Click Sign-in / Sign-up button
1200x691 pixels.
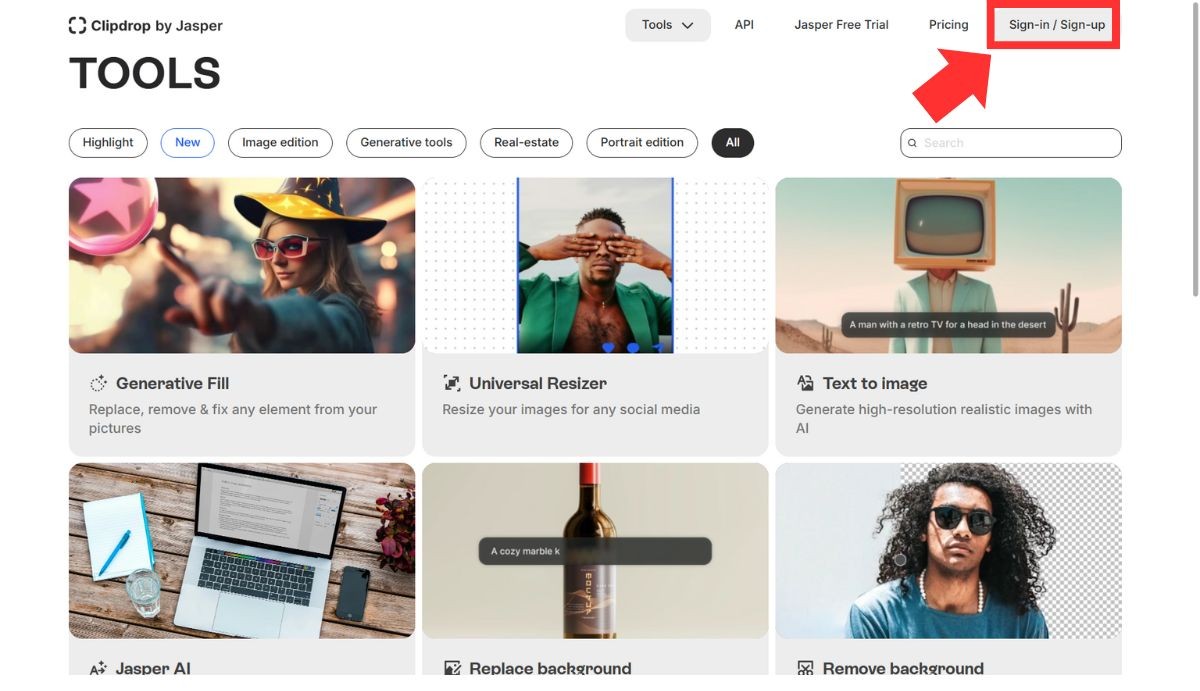pos(1056,25)
